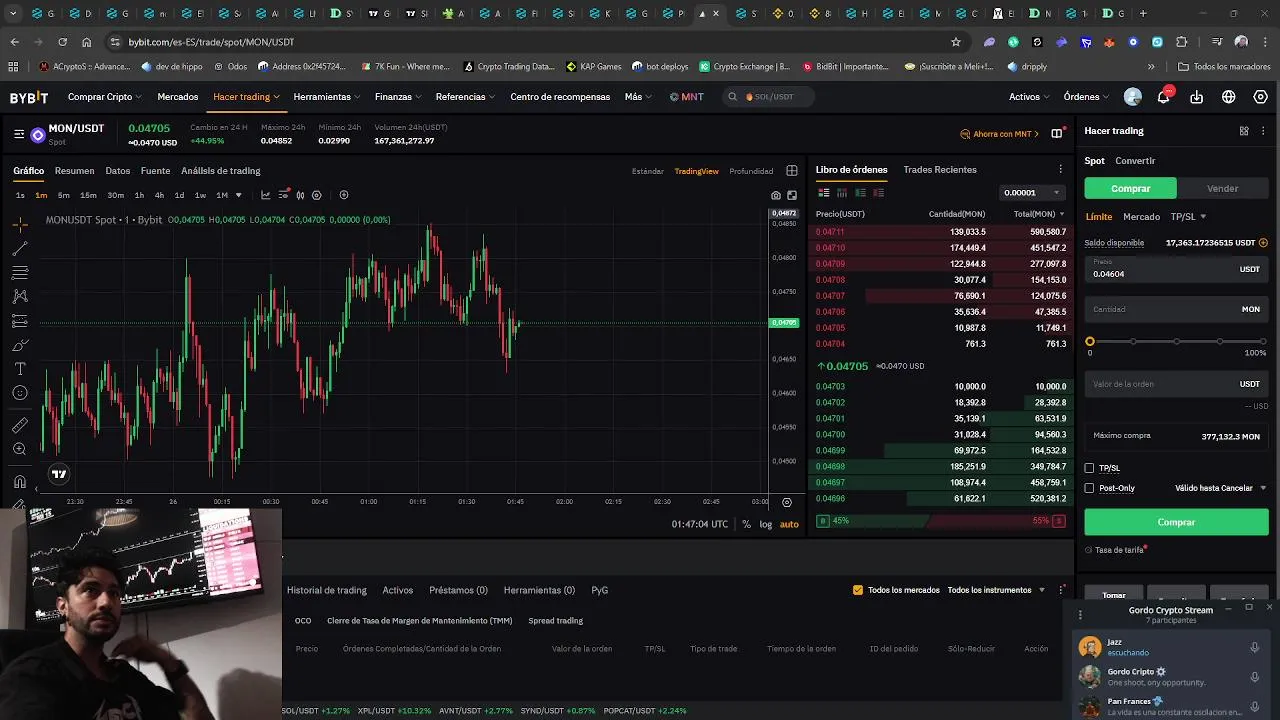Image resolution: width=1280 pixels, height=720 pixels.
Task: Open the Bybit download icon
Action: (x=1197, y=97)
